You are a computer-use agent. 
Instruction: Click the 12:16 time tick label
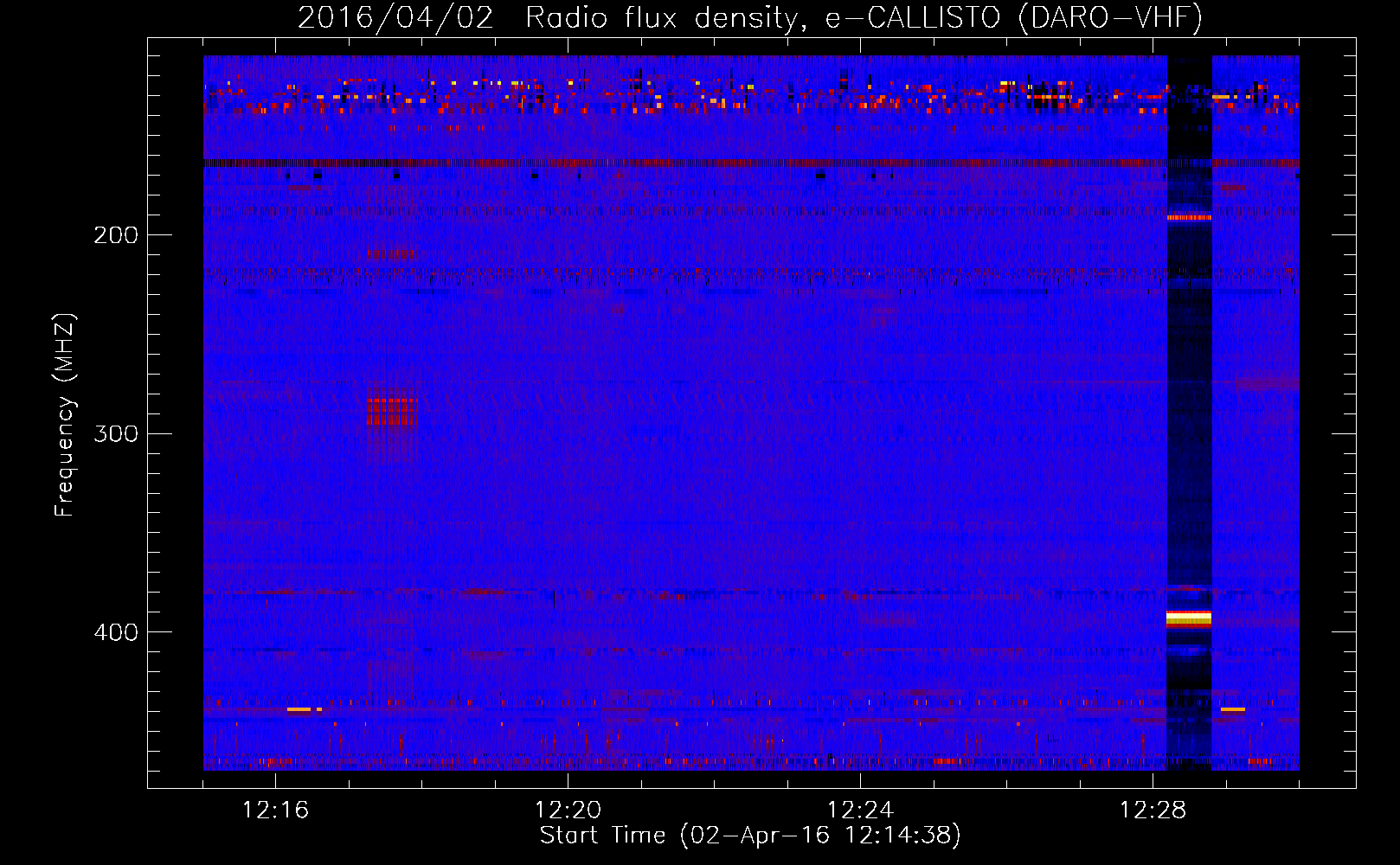click(x=275, y=810)
